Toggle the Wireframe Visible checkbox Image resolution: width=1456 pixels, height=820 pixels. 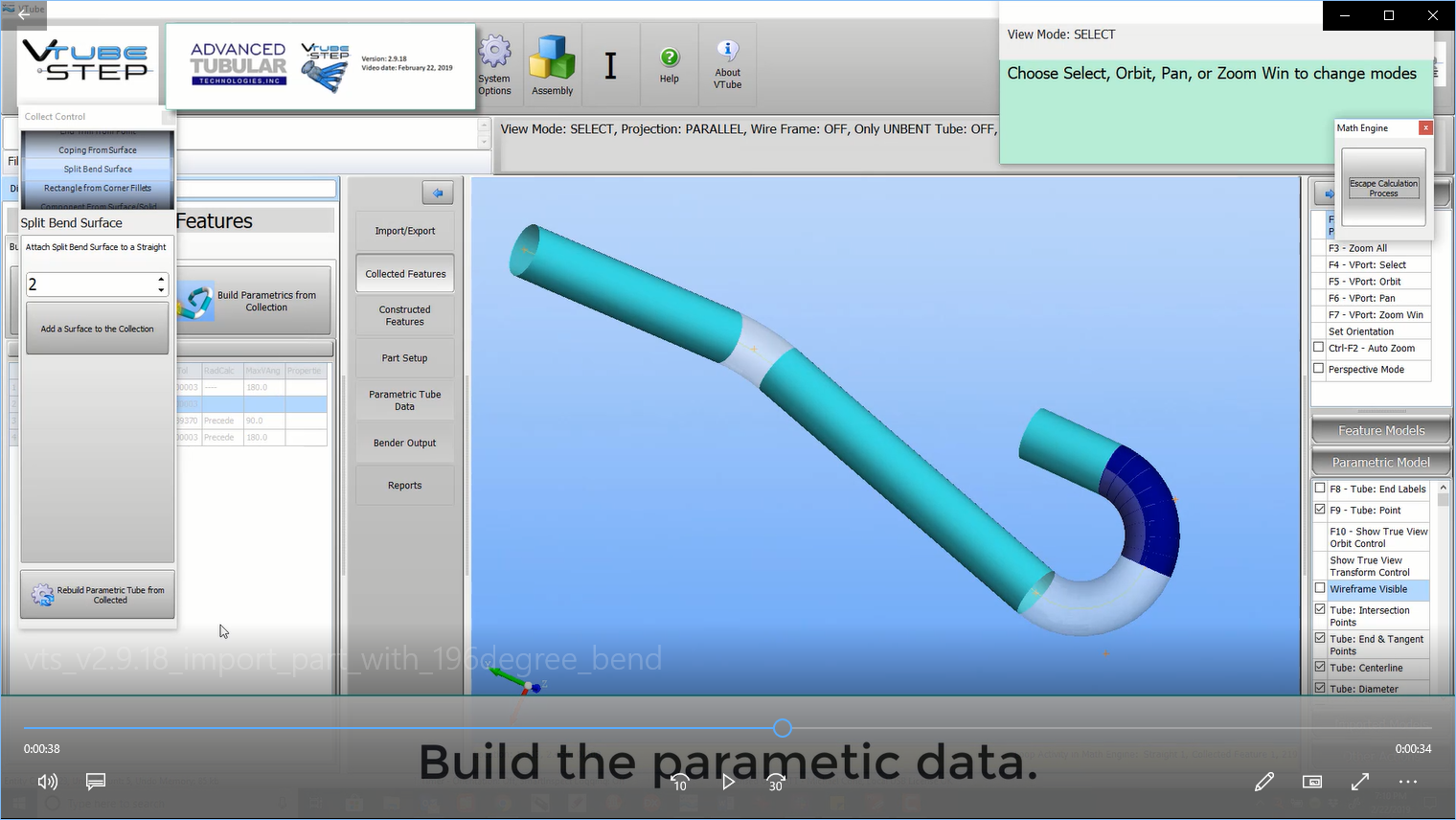pos(1320,588)
